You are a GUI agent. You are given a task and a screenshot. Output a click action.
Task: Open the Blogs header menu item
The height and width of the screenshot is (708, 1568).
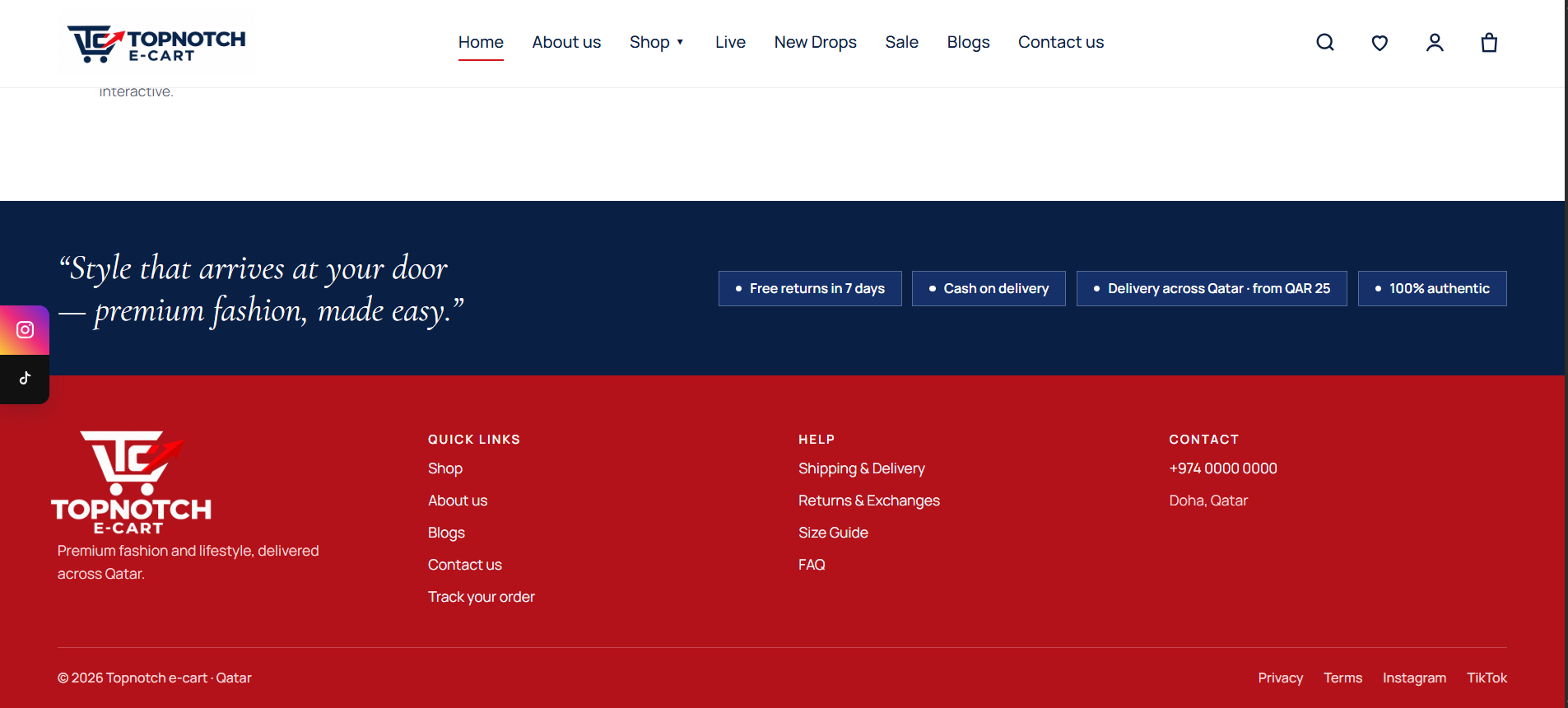(x=968, y=42)
